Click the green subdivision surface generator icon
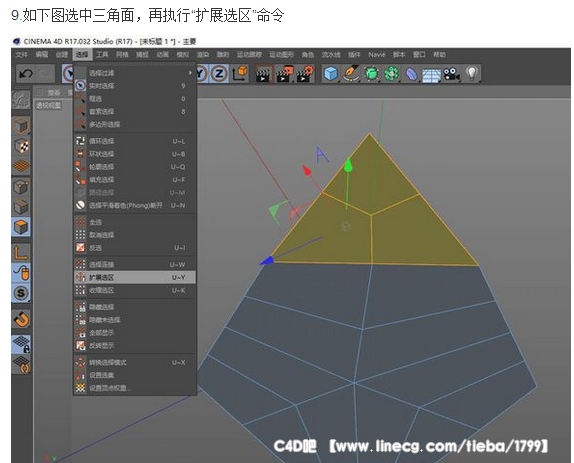574x463 pixels. 372,74
